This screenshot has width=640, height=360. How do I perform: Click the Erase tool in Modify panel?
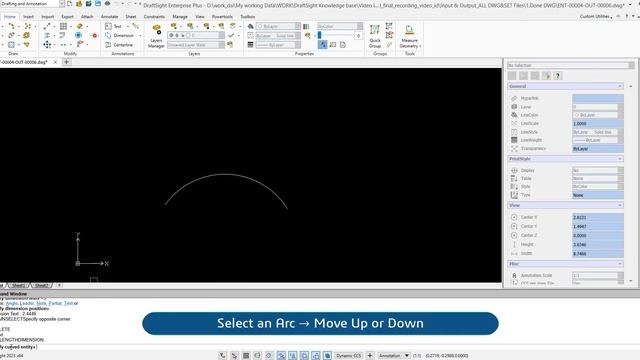tap(80, 26)
